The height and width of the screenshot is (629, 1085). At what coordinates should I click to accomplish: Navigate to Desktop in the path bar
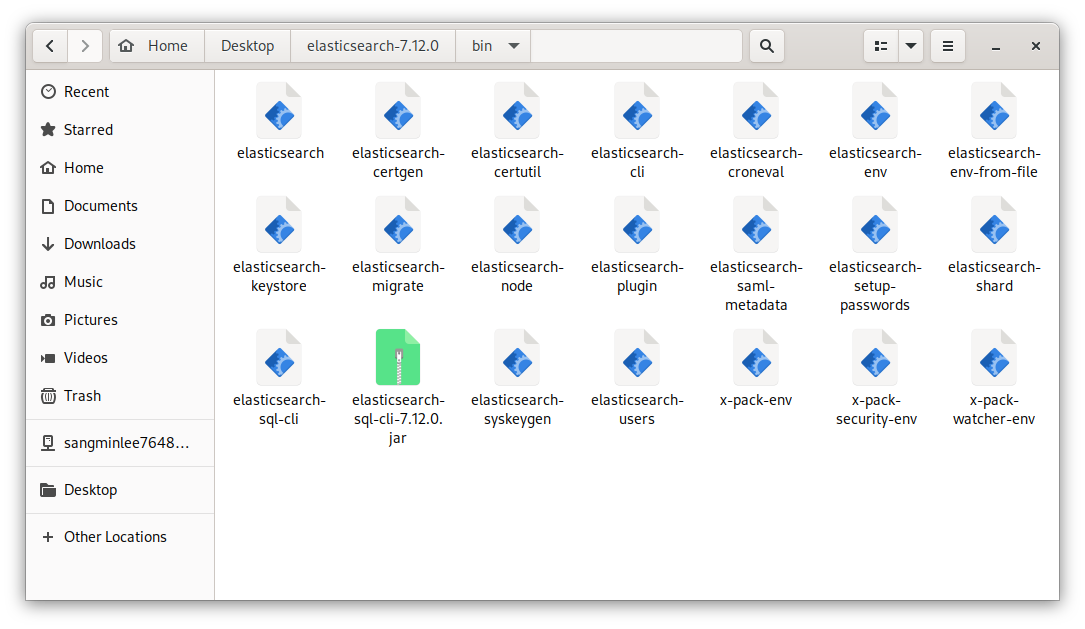pos(247,46)
